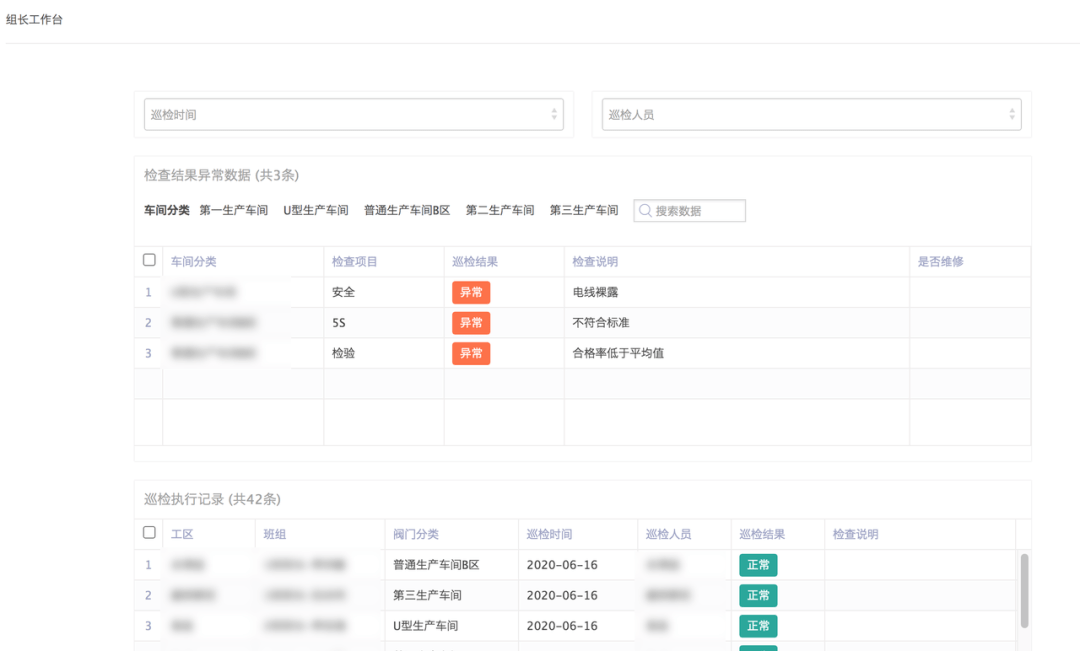Toggle select-all checkbox in 异常数据 table
Viewport: 1080px width, 651px height.
(149, 260)
